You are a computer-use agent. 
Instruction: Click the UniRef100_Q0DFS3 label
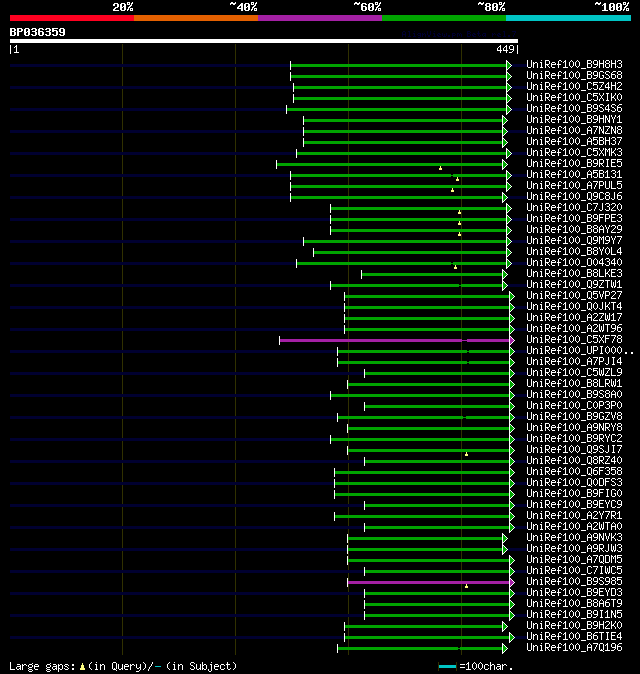574,483
